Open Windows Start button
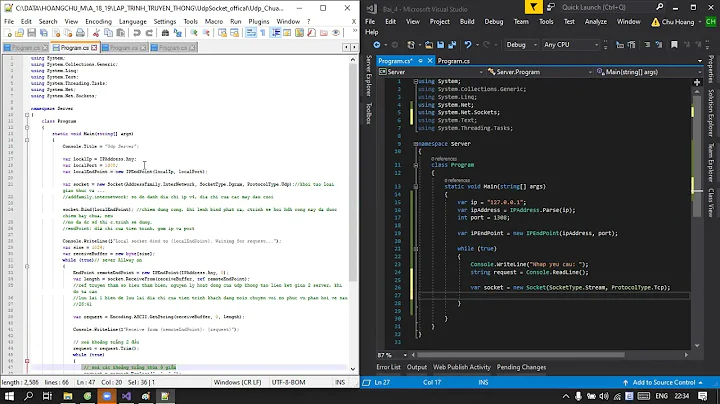This screenshot has width=720, height=404. (9, 396)
